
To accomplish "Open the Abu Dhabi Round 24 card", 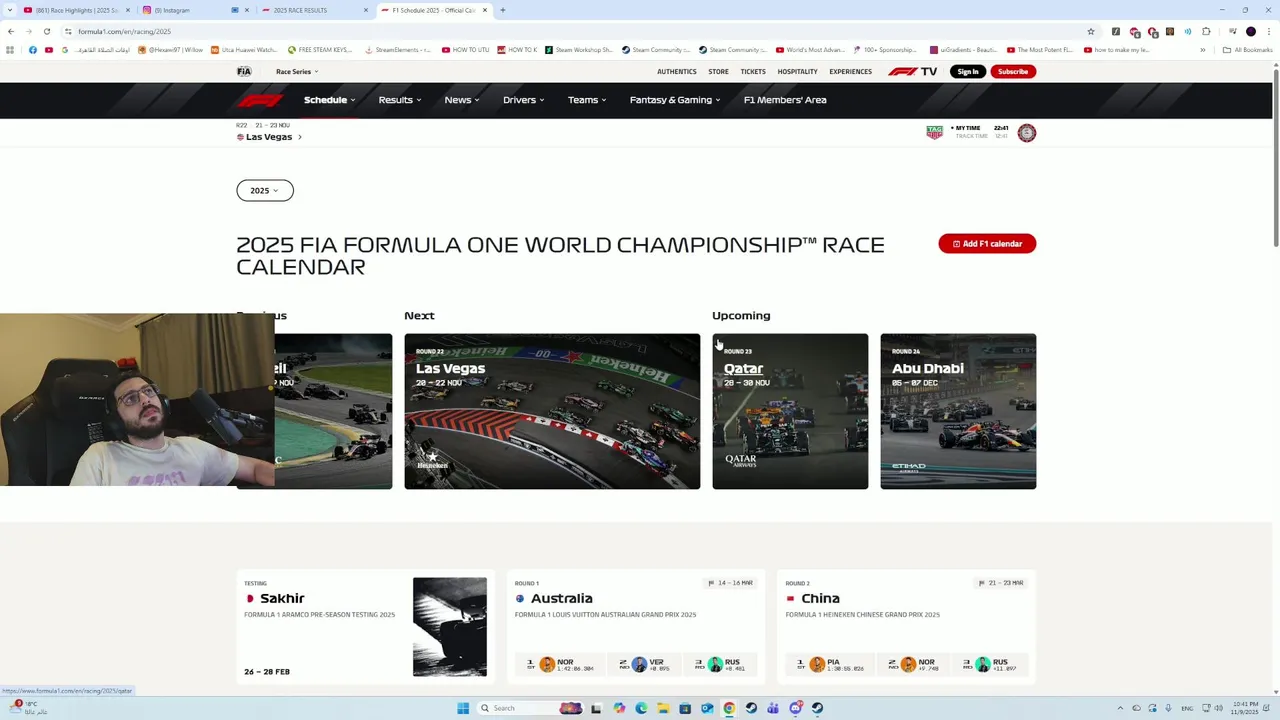I will pyautogui.click(x=958, y=411).
